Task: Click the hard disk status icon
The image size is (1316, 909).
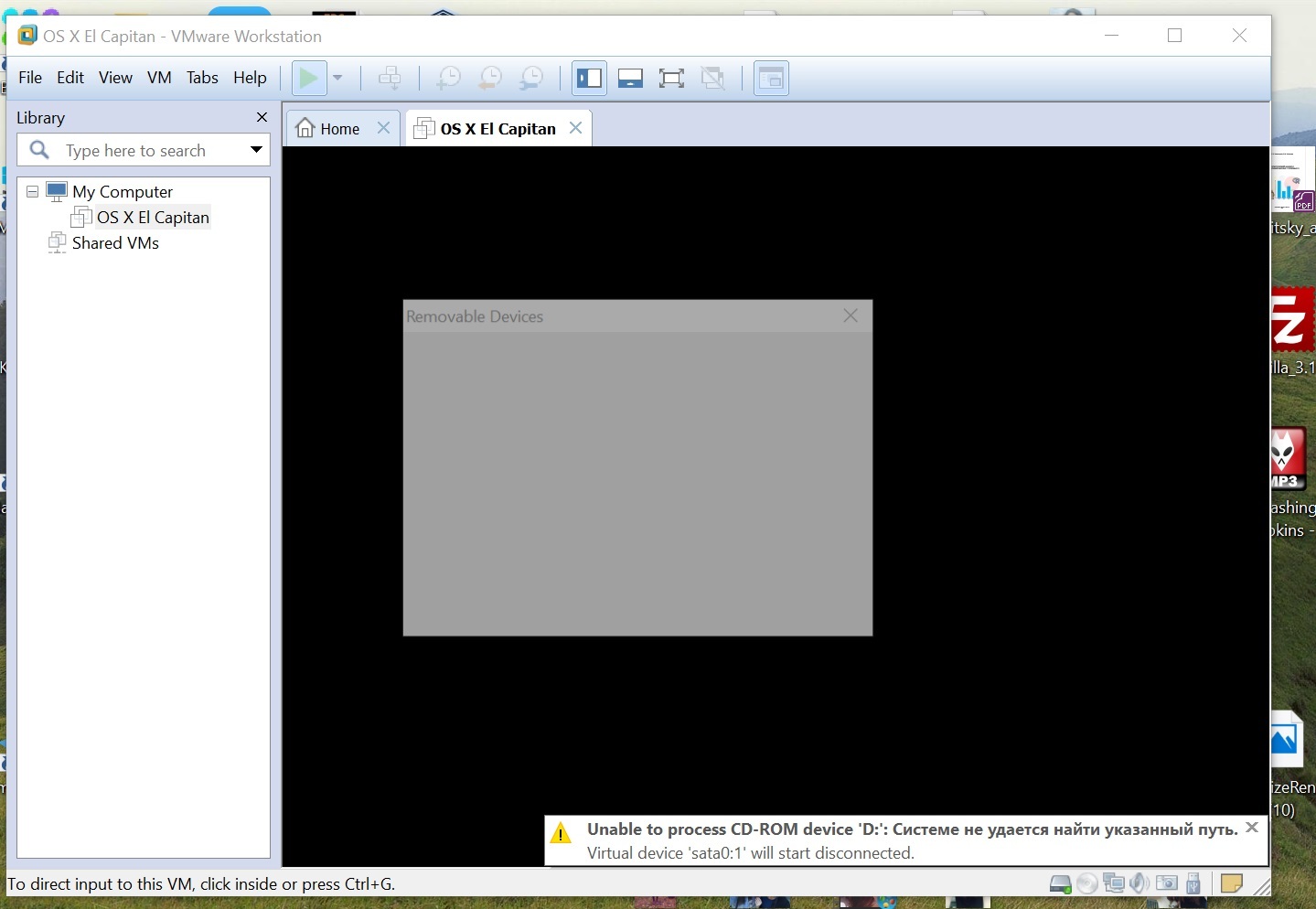Action: (1060, 884)
